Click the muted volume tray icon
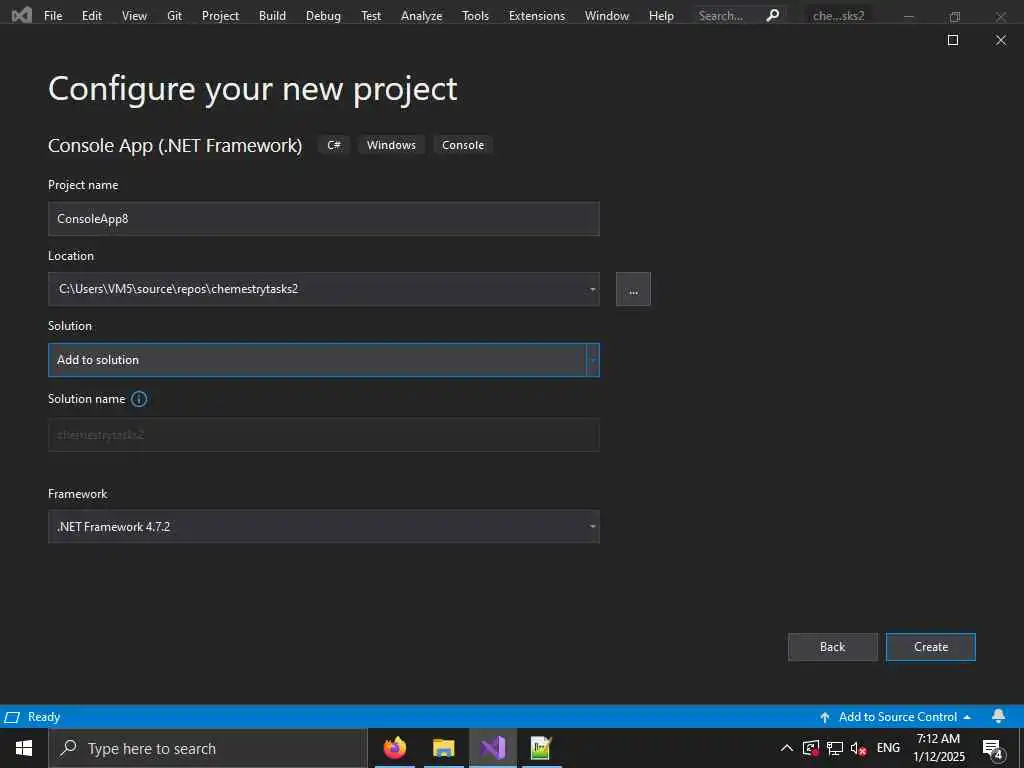The width and height of the screenshot is (1024, 768). click(858, 748)
